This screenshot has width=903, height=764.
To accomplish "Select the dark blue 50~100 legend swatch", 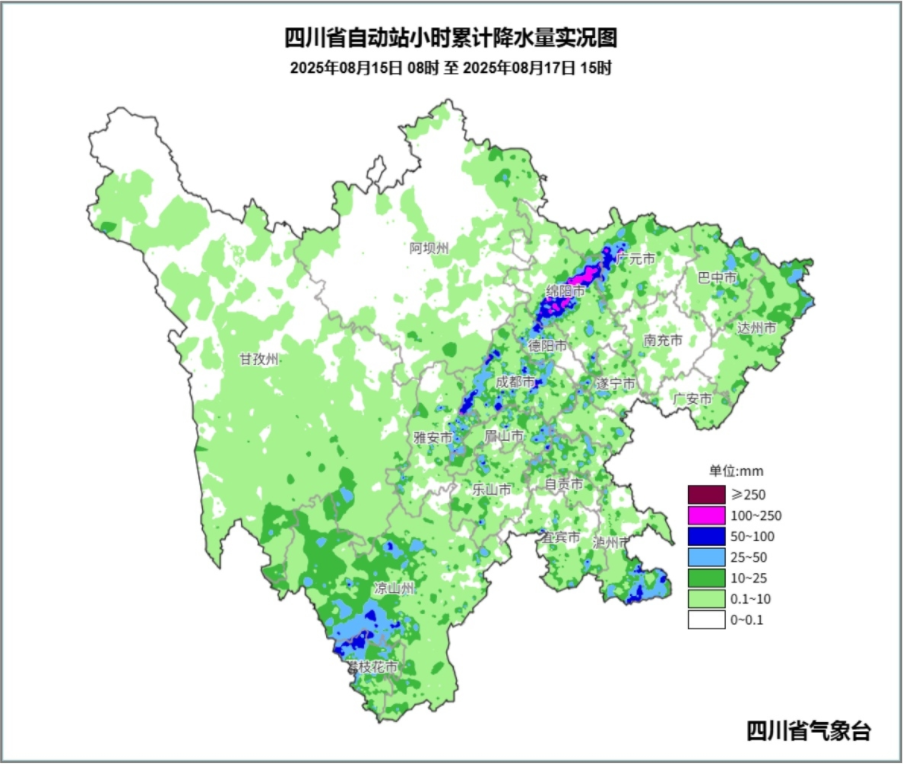I will tap(705, 536).
